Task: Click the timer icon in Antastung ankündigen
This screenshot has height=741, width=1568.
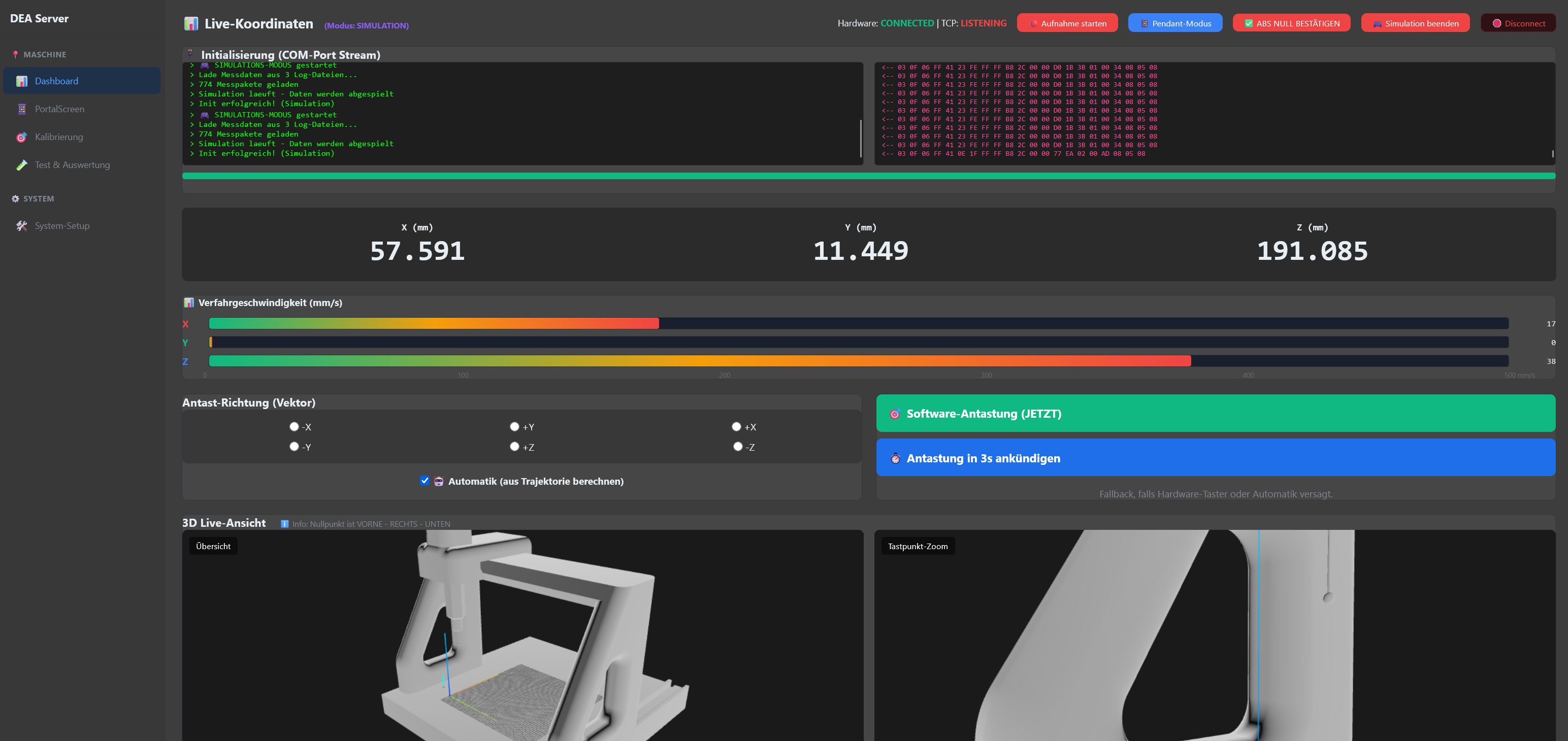Action: (x=895, y=459)
